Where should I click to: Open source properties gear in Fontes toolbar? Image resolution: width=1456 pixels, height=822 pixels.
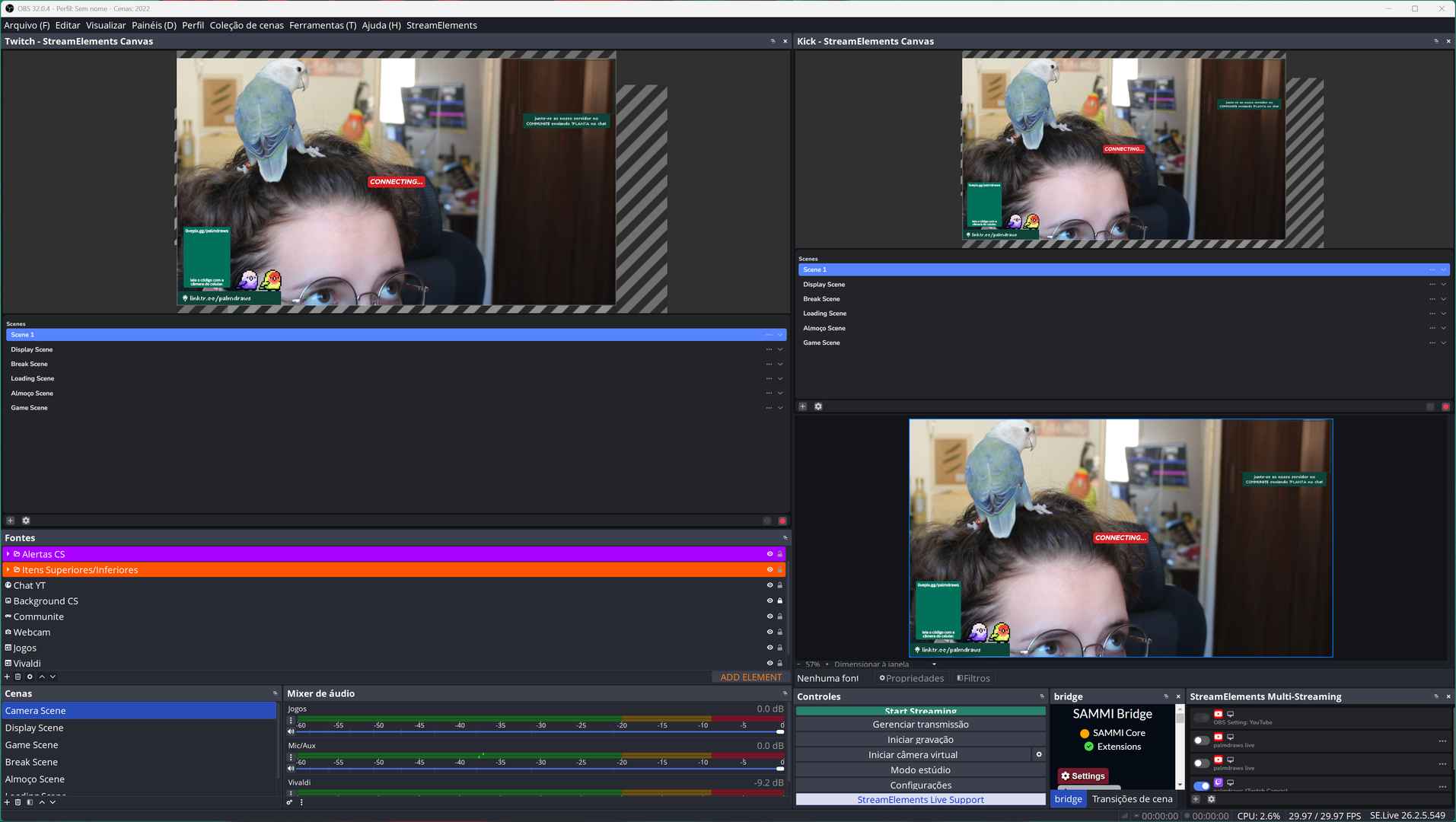tap(30, 677)
